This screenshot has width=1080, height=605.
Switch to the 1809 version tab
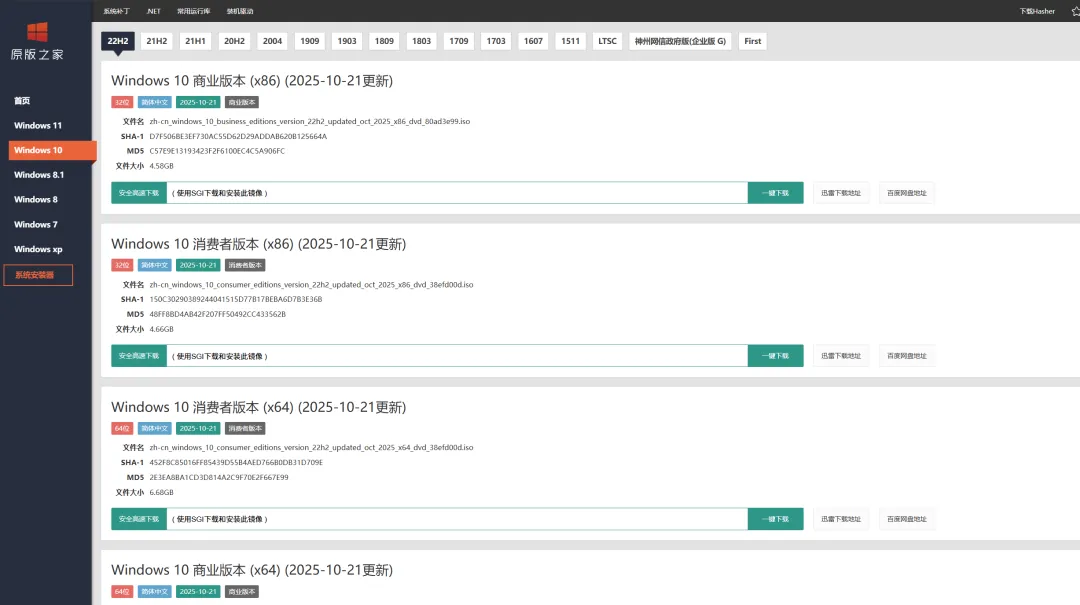[x=384, y=41]
